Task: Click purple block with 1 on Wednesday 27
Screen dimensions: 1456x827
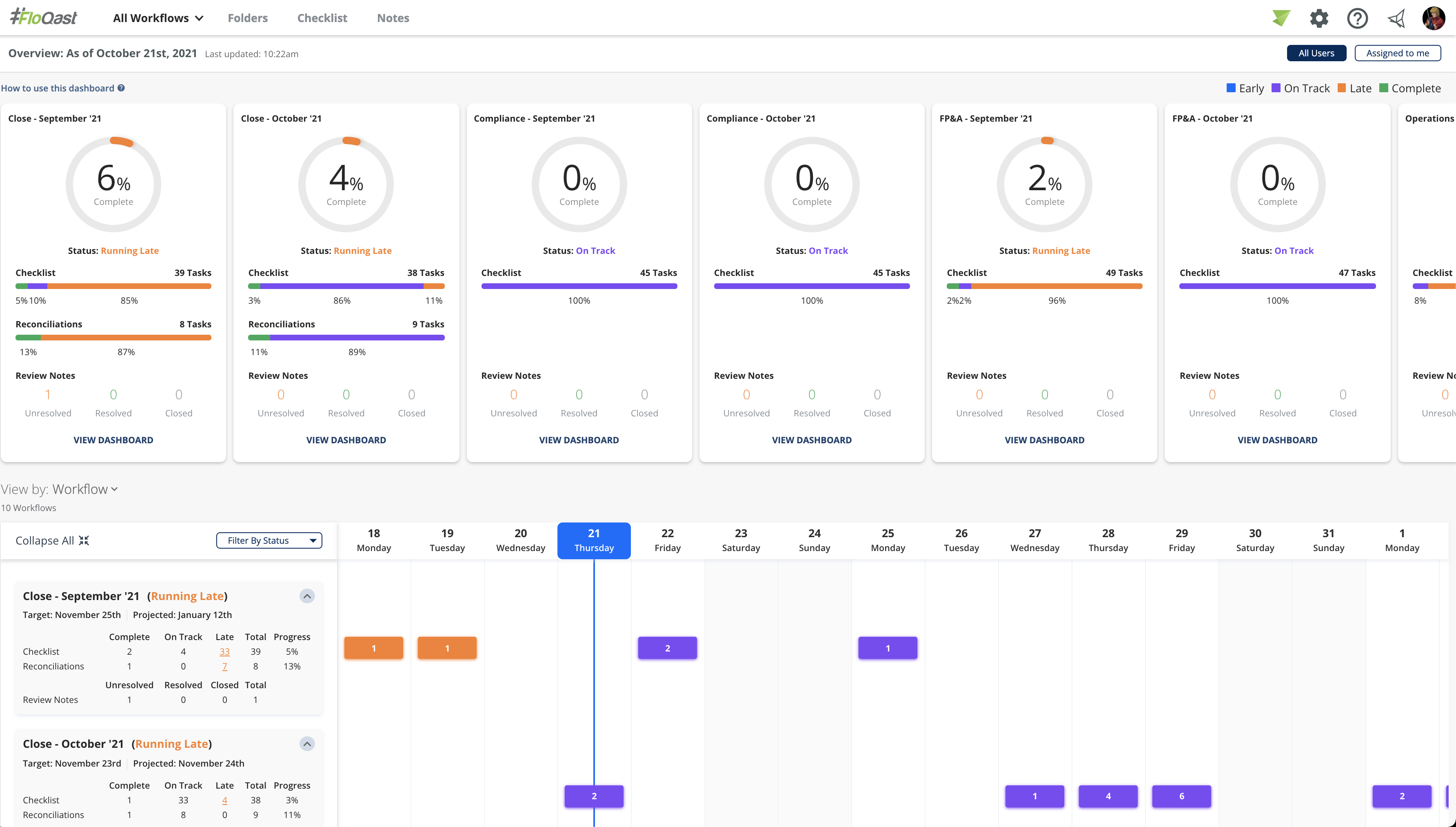Action: pos(1034,796)
